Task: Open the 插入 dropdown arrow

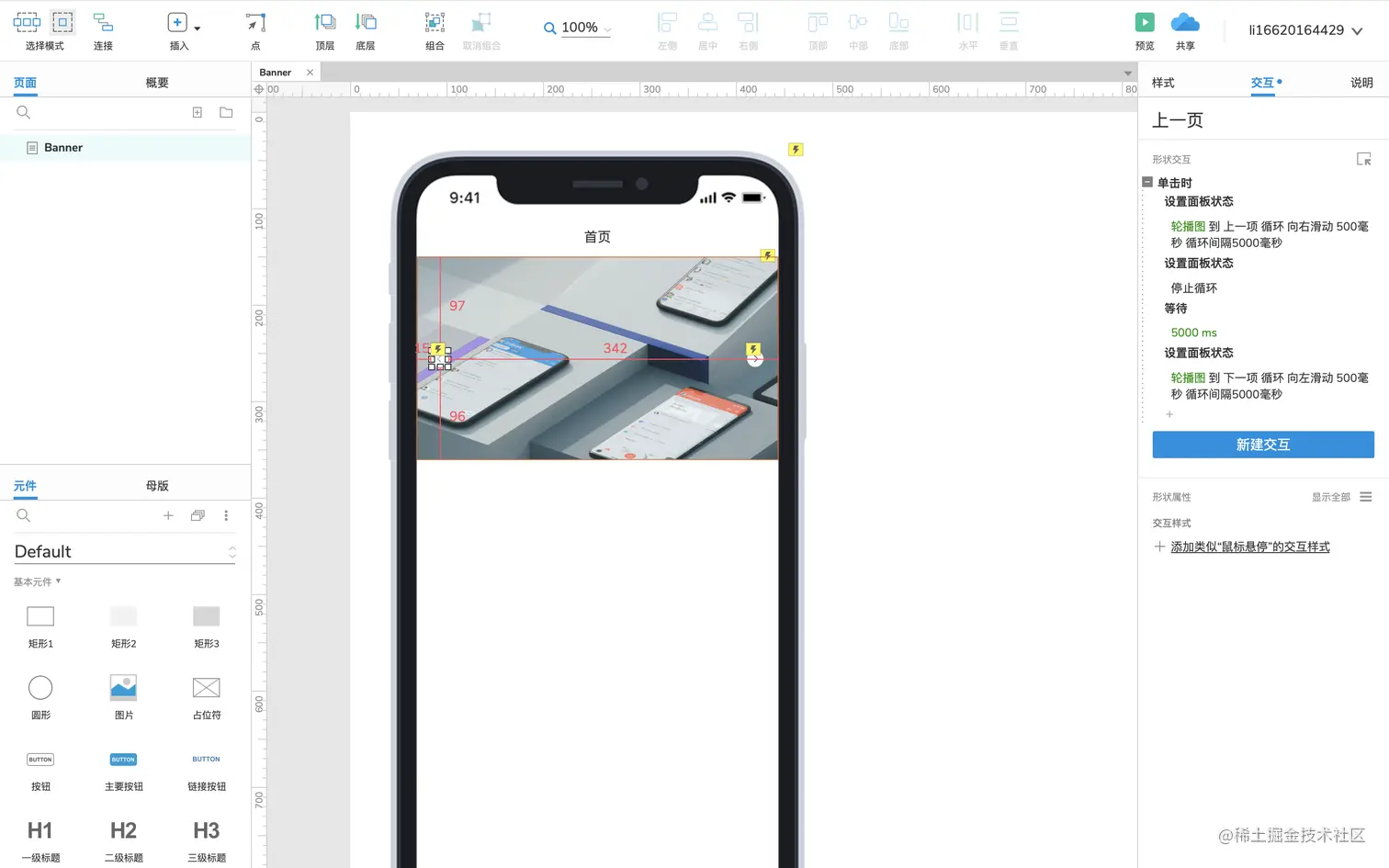Action: coord(198,28)
